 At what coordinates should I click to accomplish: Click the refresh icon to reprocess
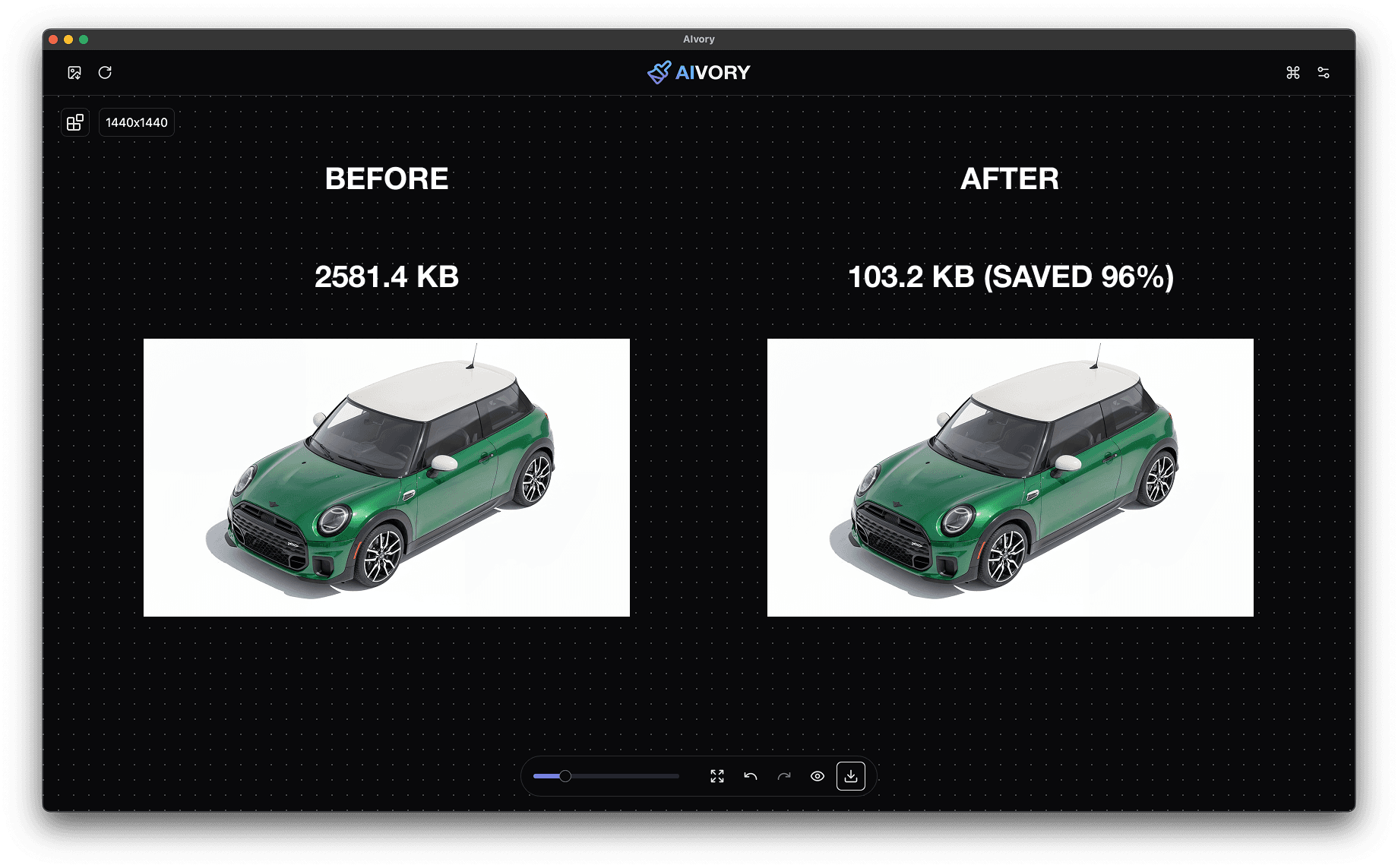106,72
